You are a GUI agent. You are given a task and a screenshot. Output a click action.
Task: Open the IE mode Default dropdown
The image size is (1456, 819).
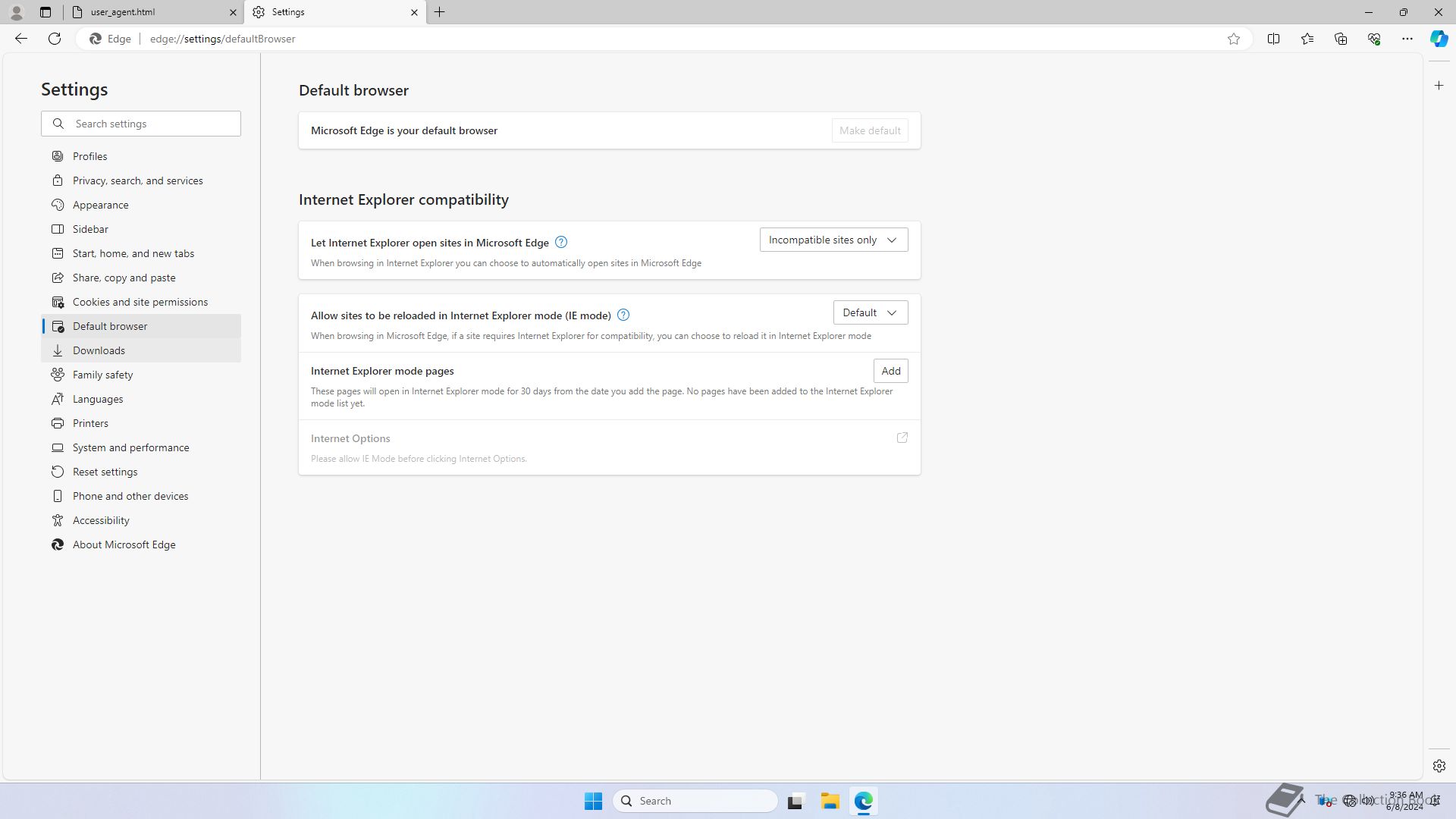[x=870, y=312]
